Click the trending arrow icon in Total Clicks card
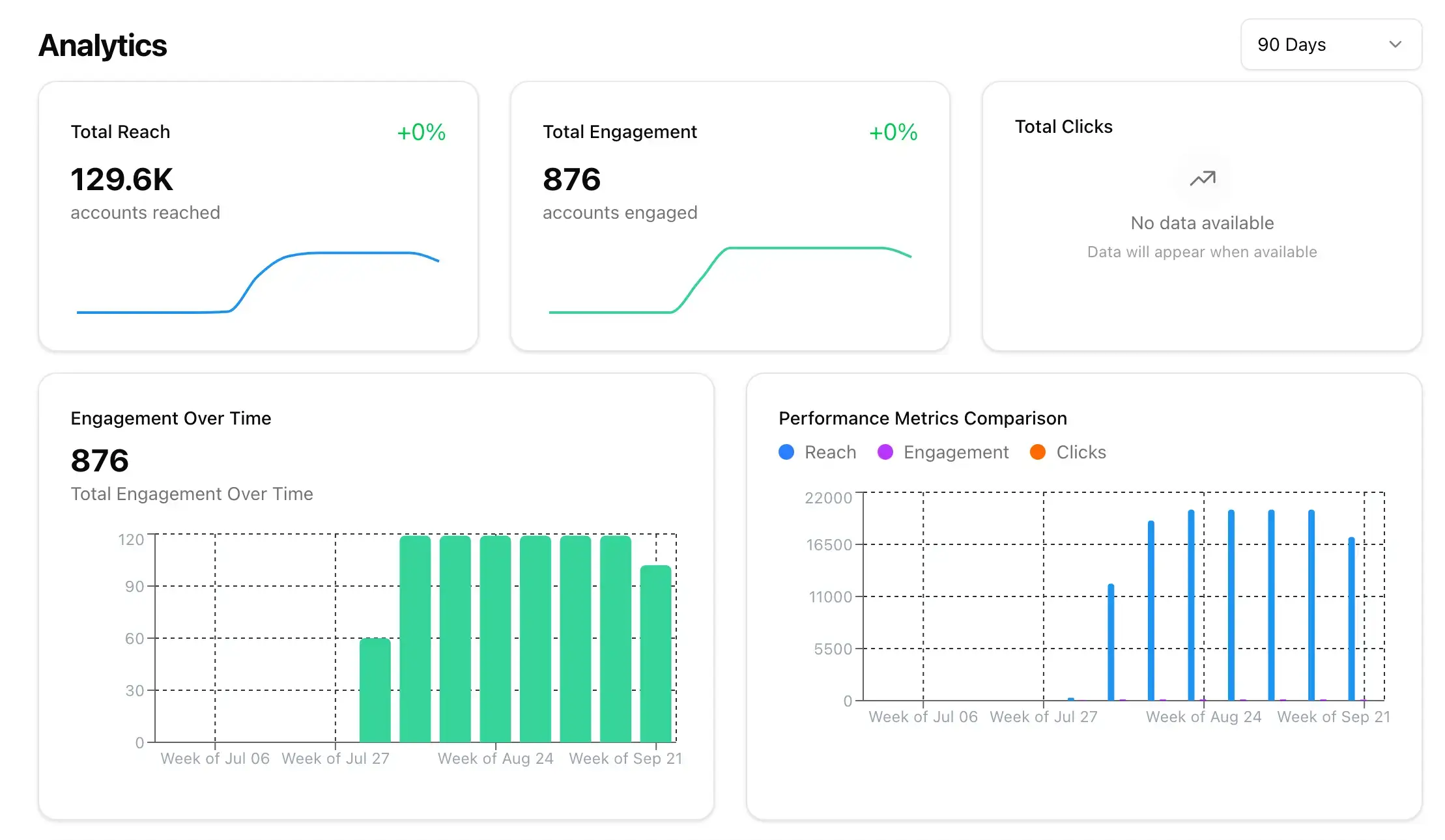 pyautogui.click(x=1202, y=178)
